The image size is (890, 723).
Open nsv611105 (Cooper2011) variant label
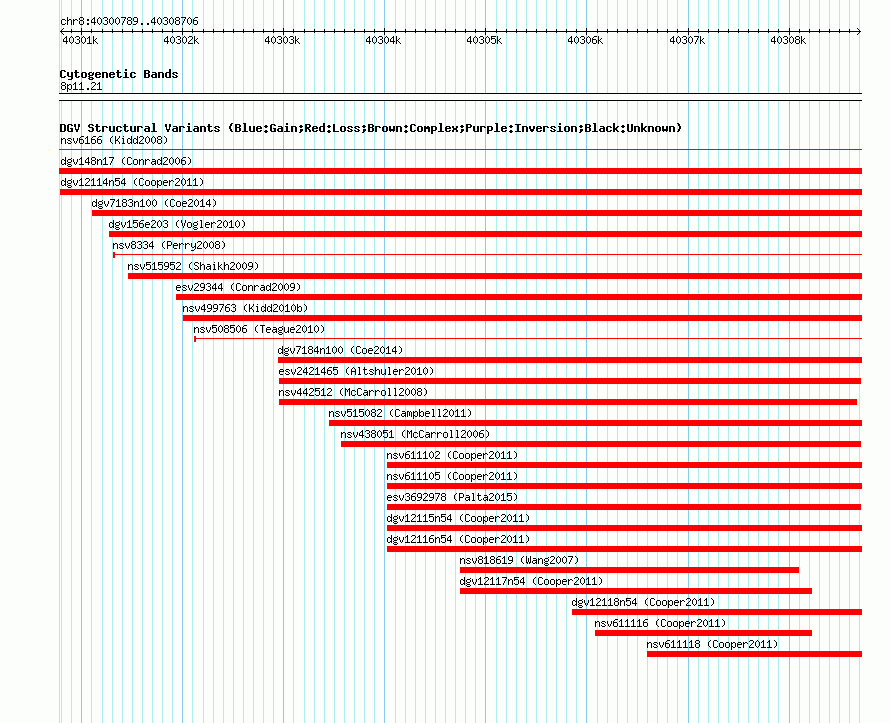pos(452,476)
